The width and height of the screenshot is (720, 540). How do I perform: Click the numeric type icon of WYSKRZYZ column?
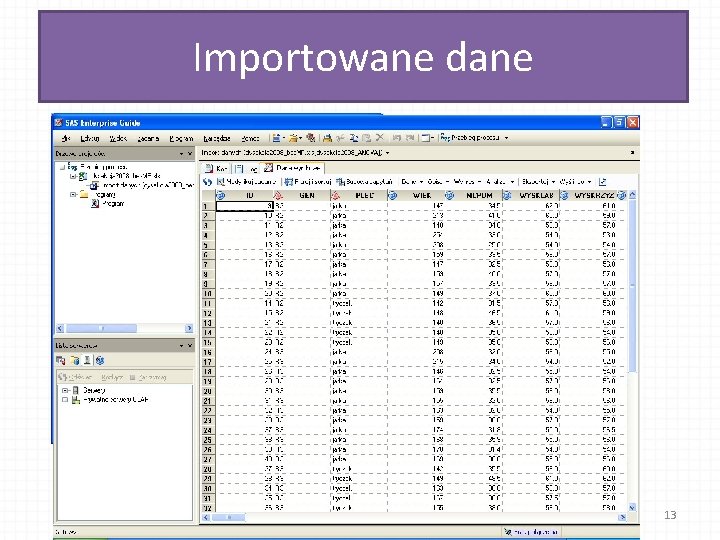[565, 195]
